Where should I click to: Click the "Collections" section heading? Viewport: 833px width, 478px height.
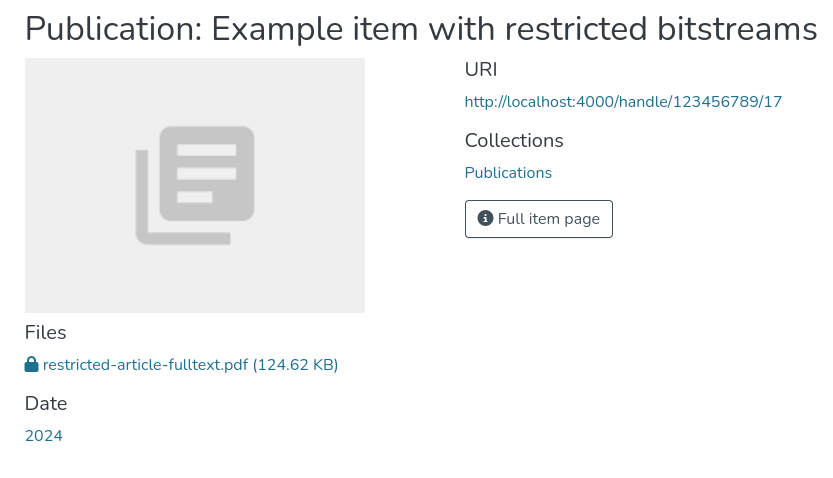[x=514, y=141]
